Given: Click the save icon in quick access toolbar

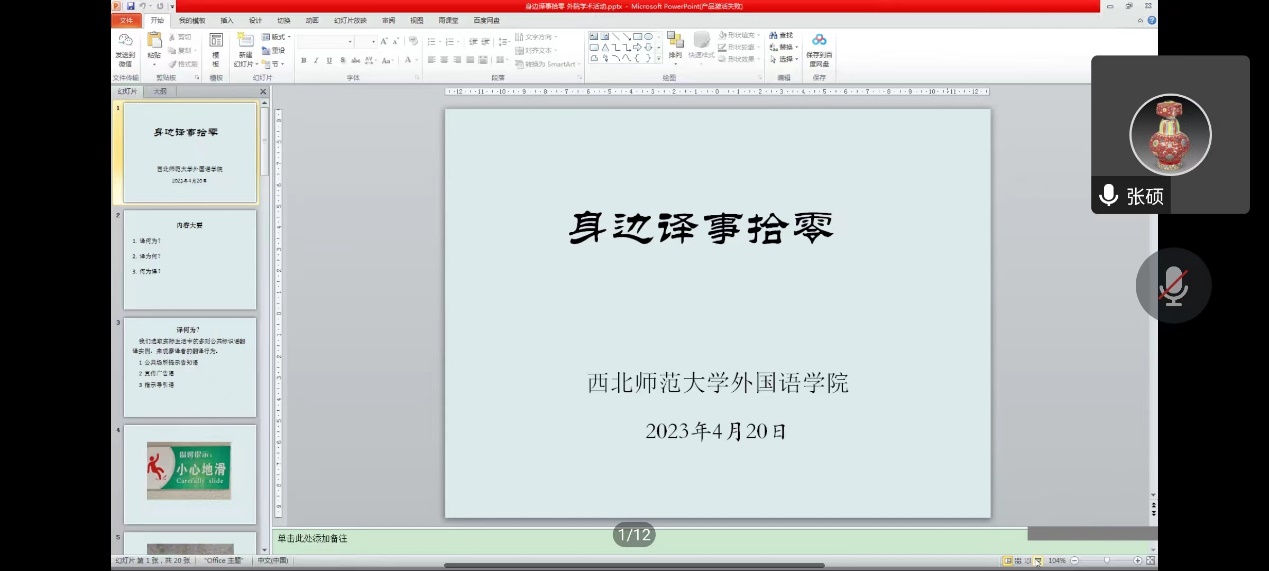Looking at the screenshot, I should coord(131,6).
